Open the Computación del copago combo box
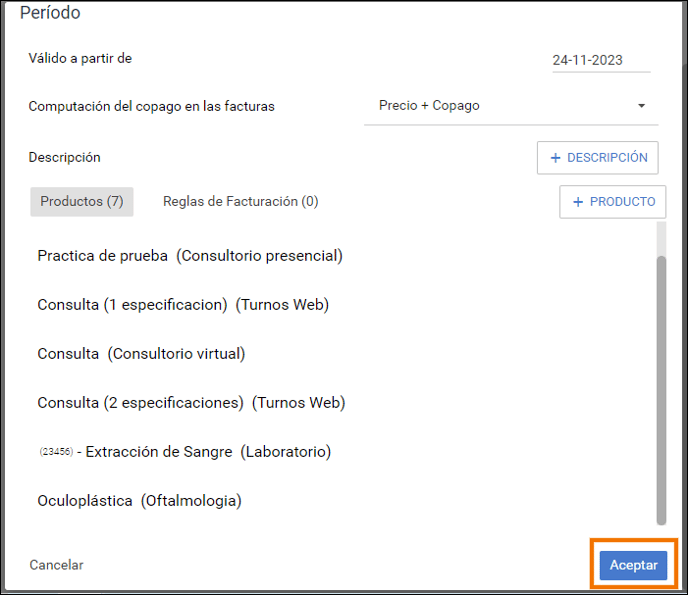The width and height of the screenshot is (688, 595). click(x=511, y=107)
